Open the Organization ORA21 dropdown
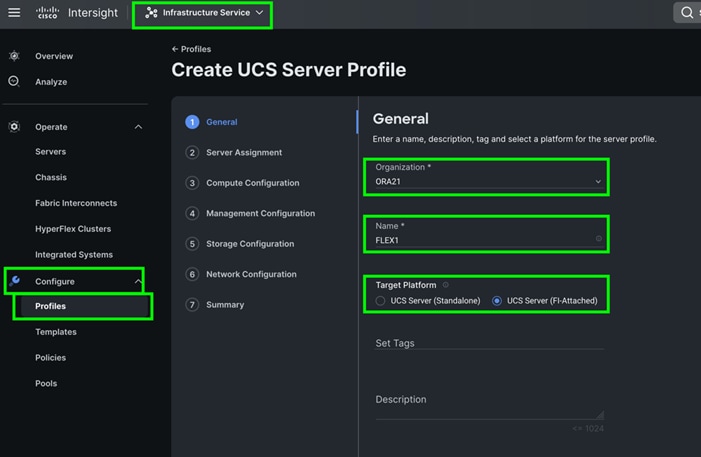Screen dimensions: 701x457 (488, 181)
